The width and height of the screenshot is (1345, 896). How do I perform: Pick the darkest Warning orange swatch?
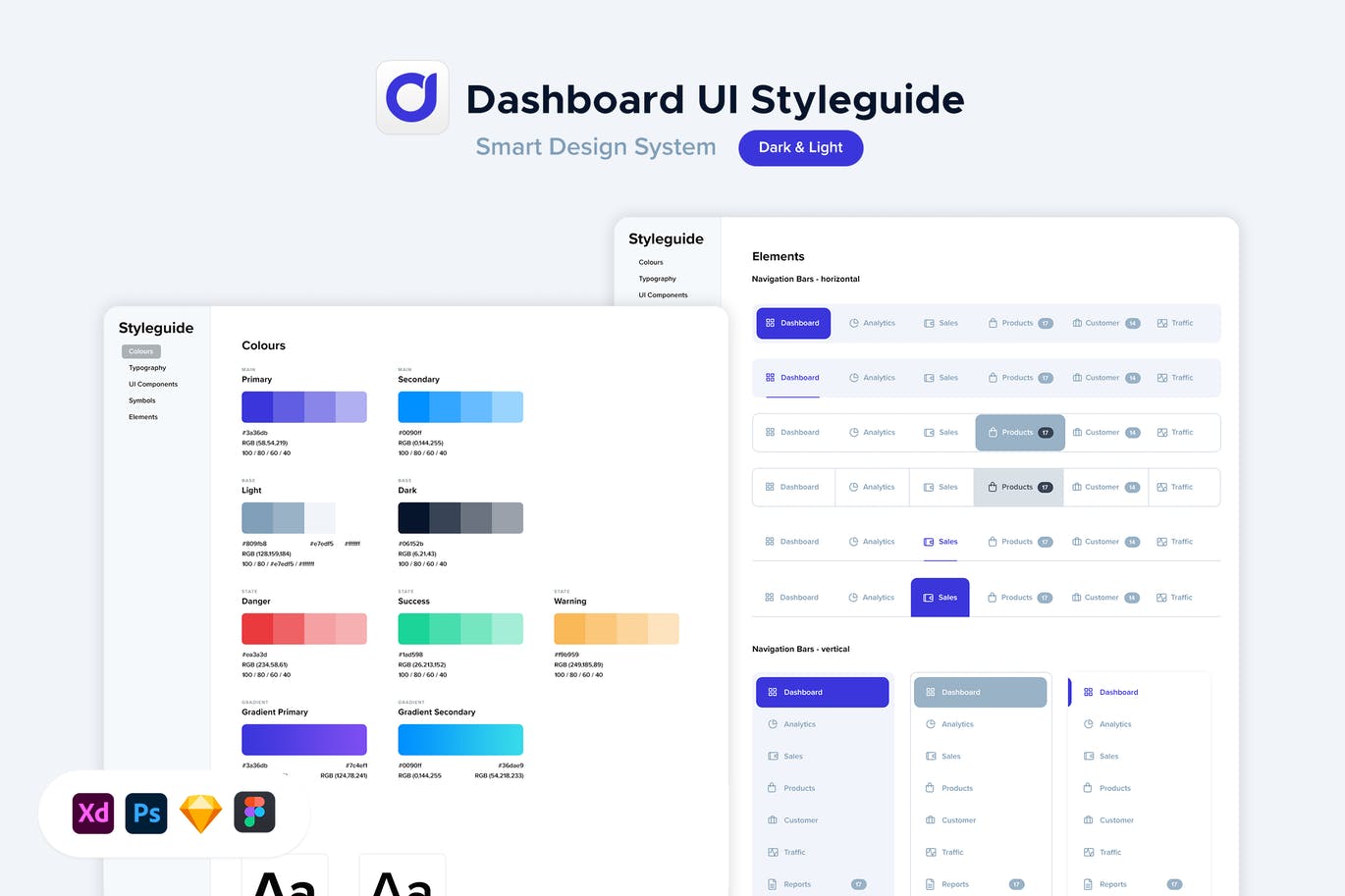click(569, 629)
